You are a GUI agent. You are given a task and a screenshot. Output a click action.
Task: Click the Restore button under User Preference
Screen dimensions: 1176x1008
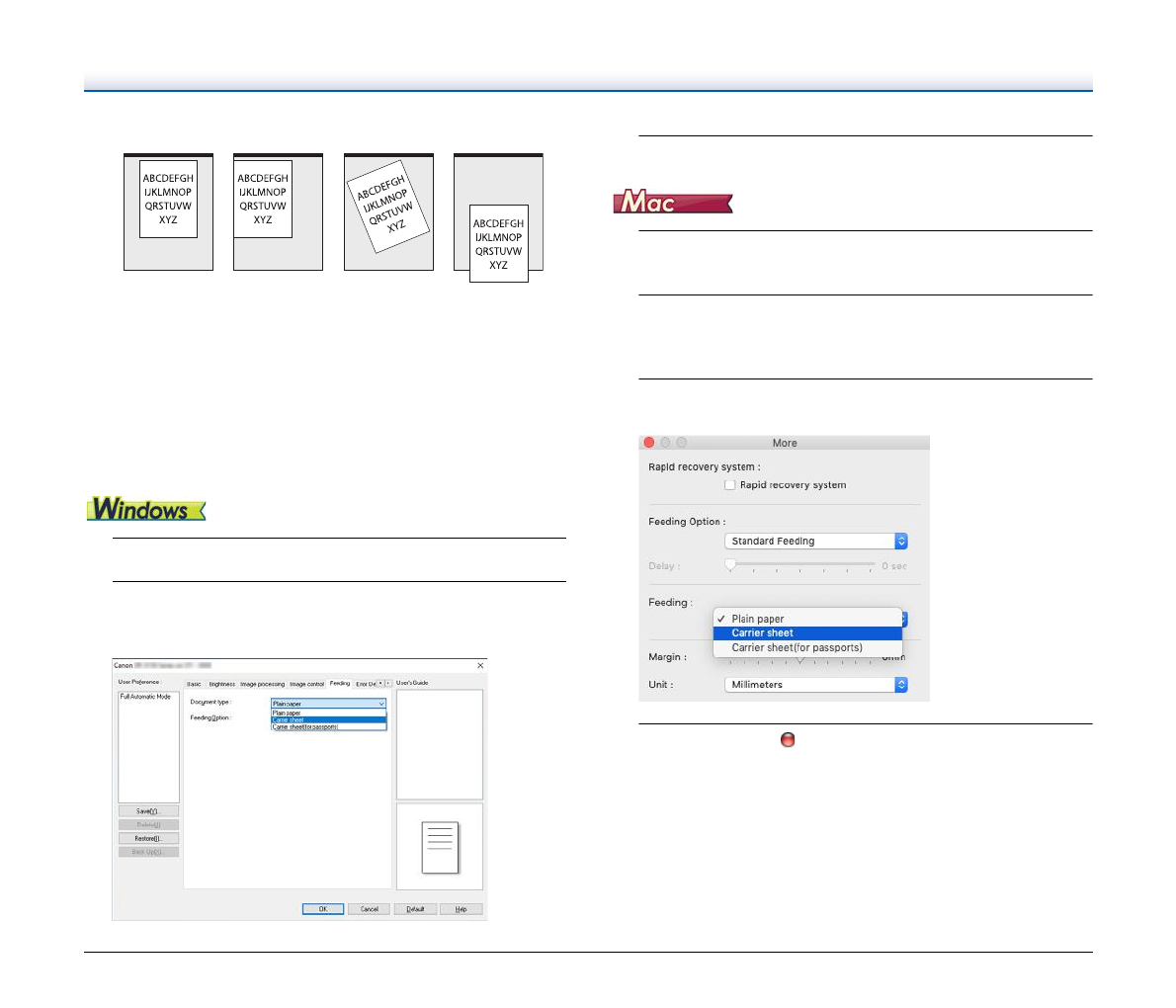pos(148,838)
